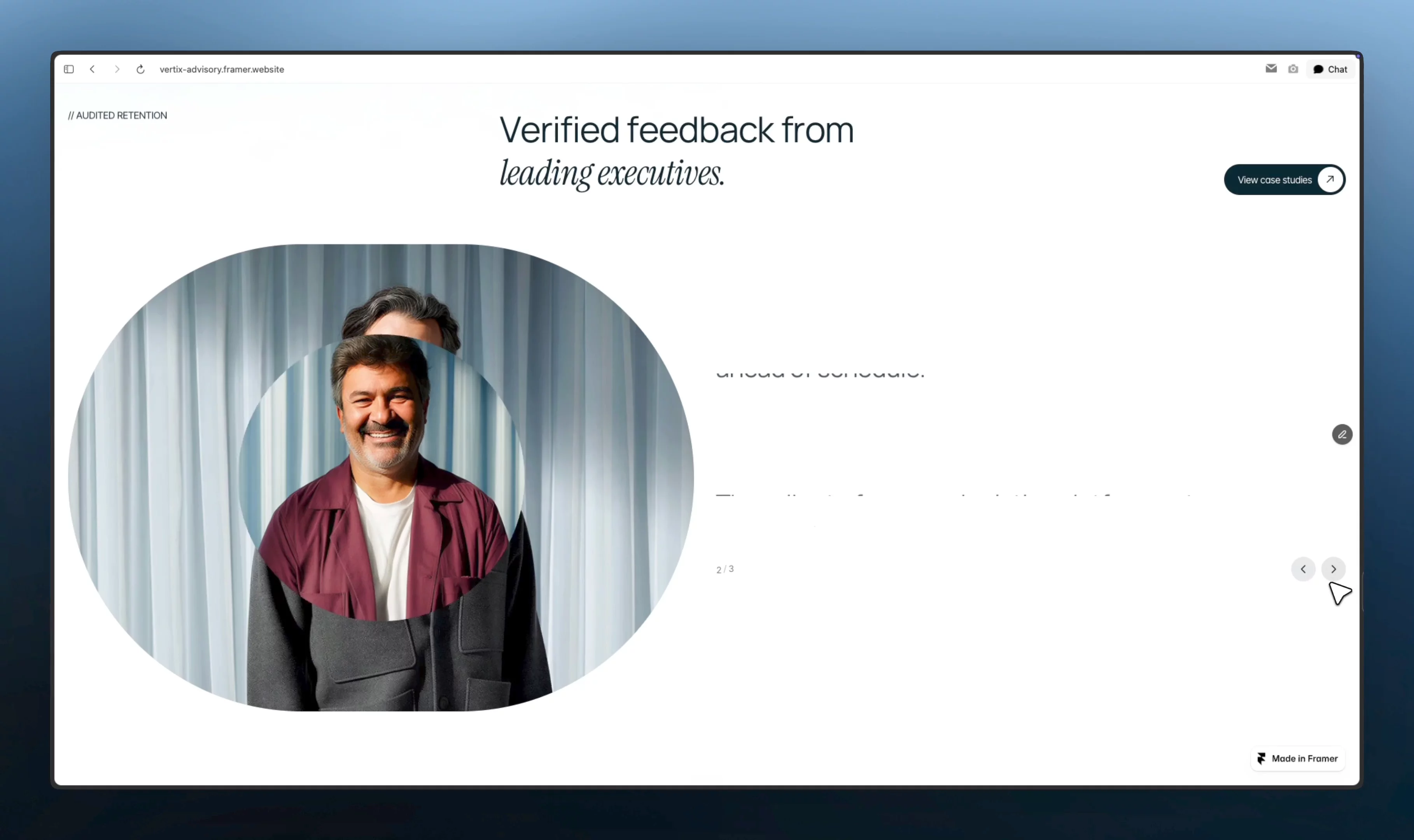Click the camera screenshot icon

pyautogui.click(x=1293, y=69)
